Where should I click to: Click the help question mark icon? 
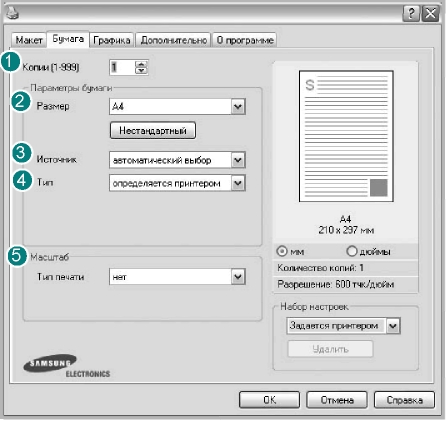[411, 14]
